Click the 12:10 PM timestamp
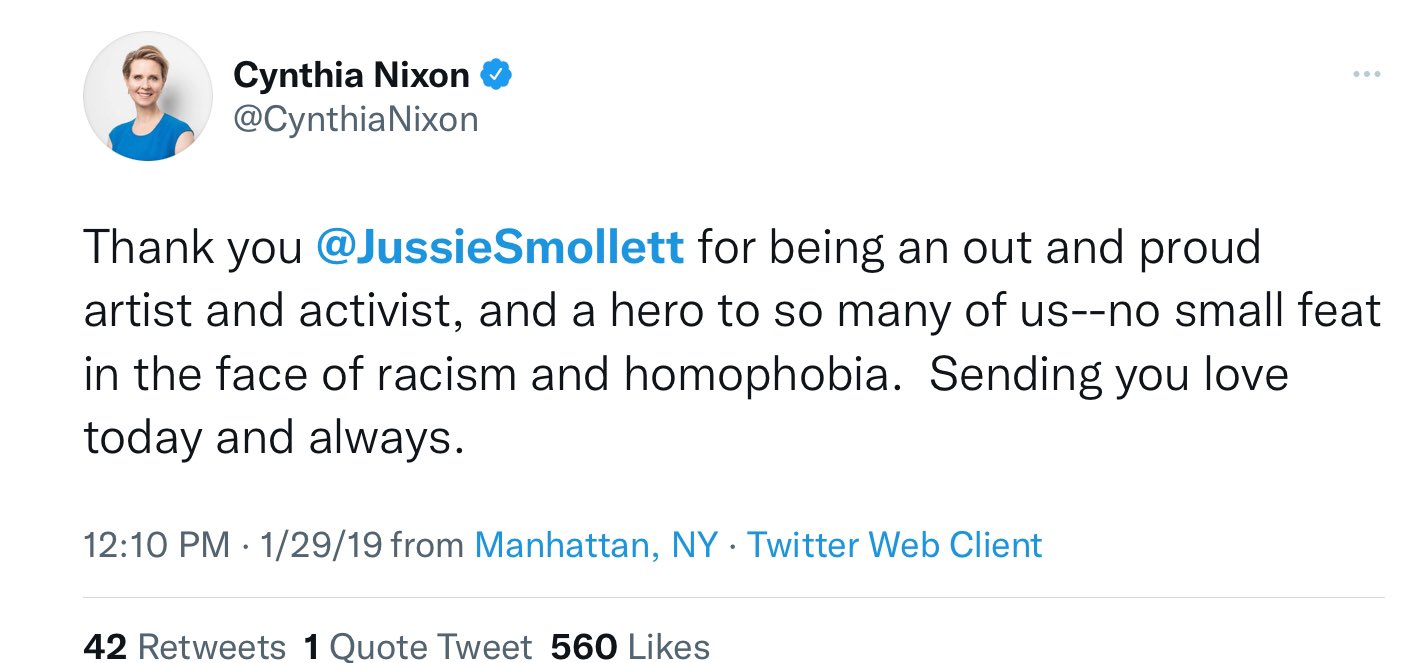The image size is (1404, 663). coord(156,545)
